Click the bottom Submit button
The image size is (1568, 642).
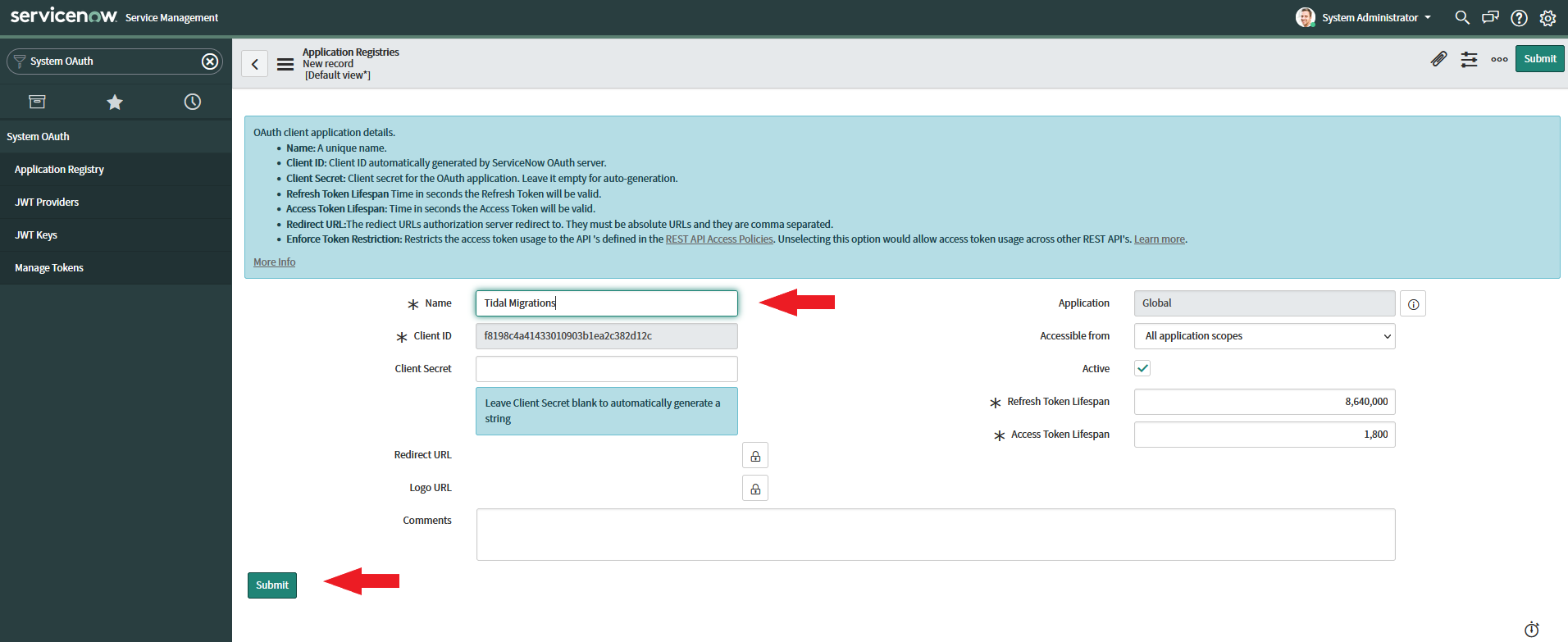coord(272,585)
